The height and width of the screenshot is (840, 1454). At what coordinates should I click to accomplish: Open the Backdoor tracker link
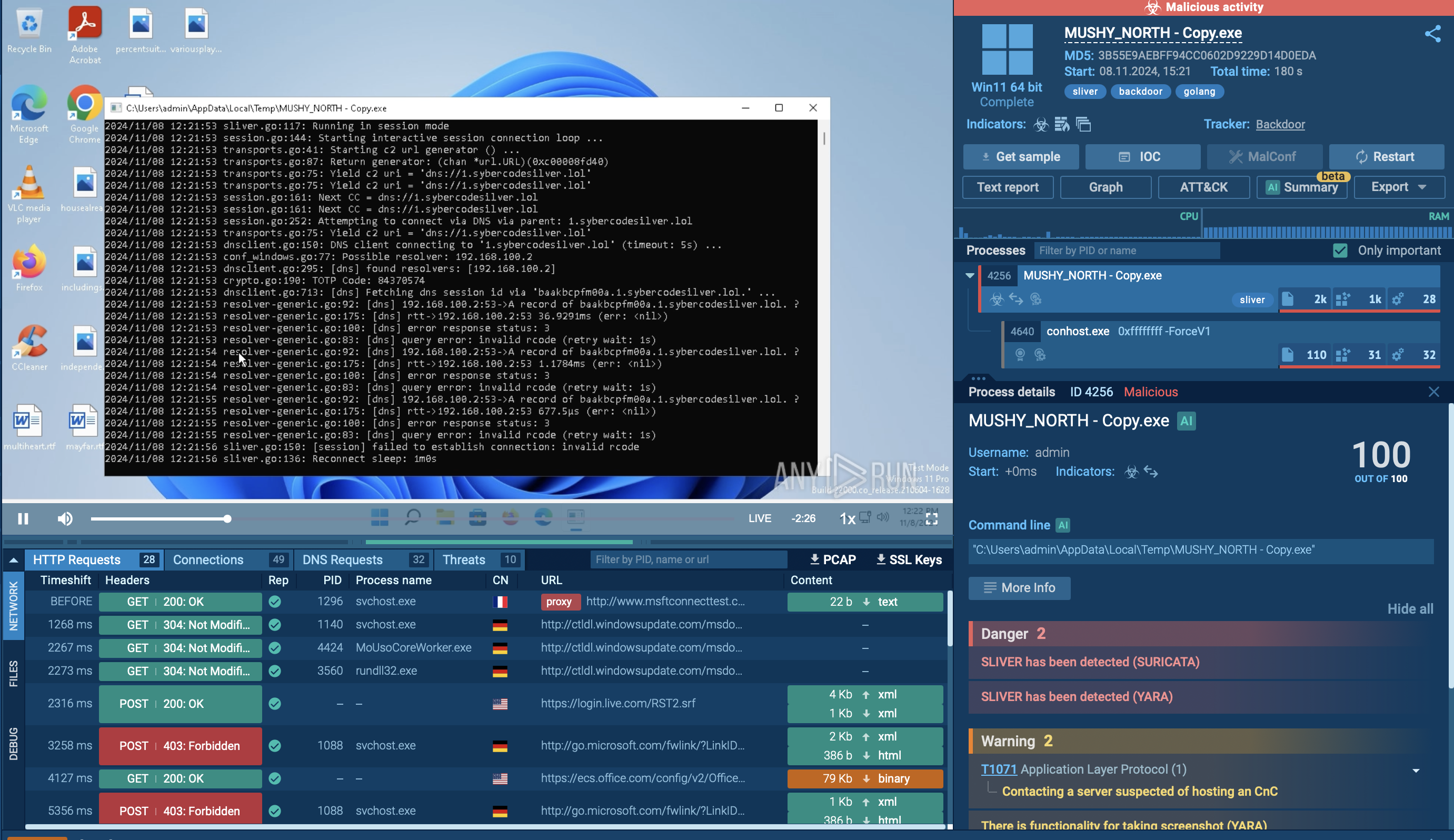(1280, 124)
